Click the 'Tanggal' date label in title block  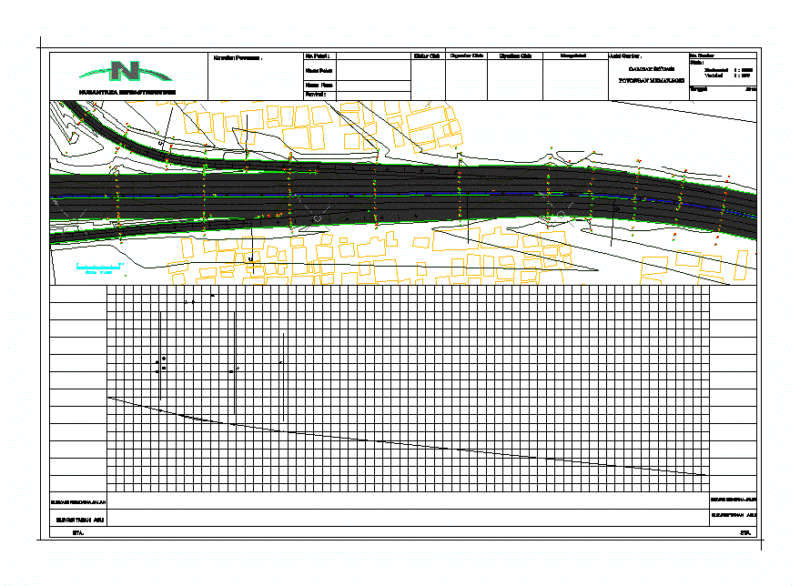click(x=698, y=89)
